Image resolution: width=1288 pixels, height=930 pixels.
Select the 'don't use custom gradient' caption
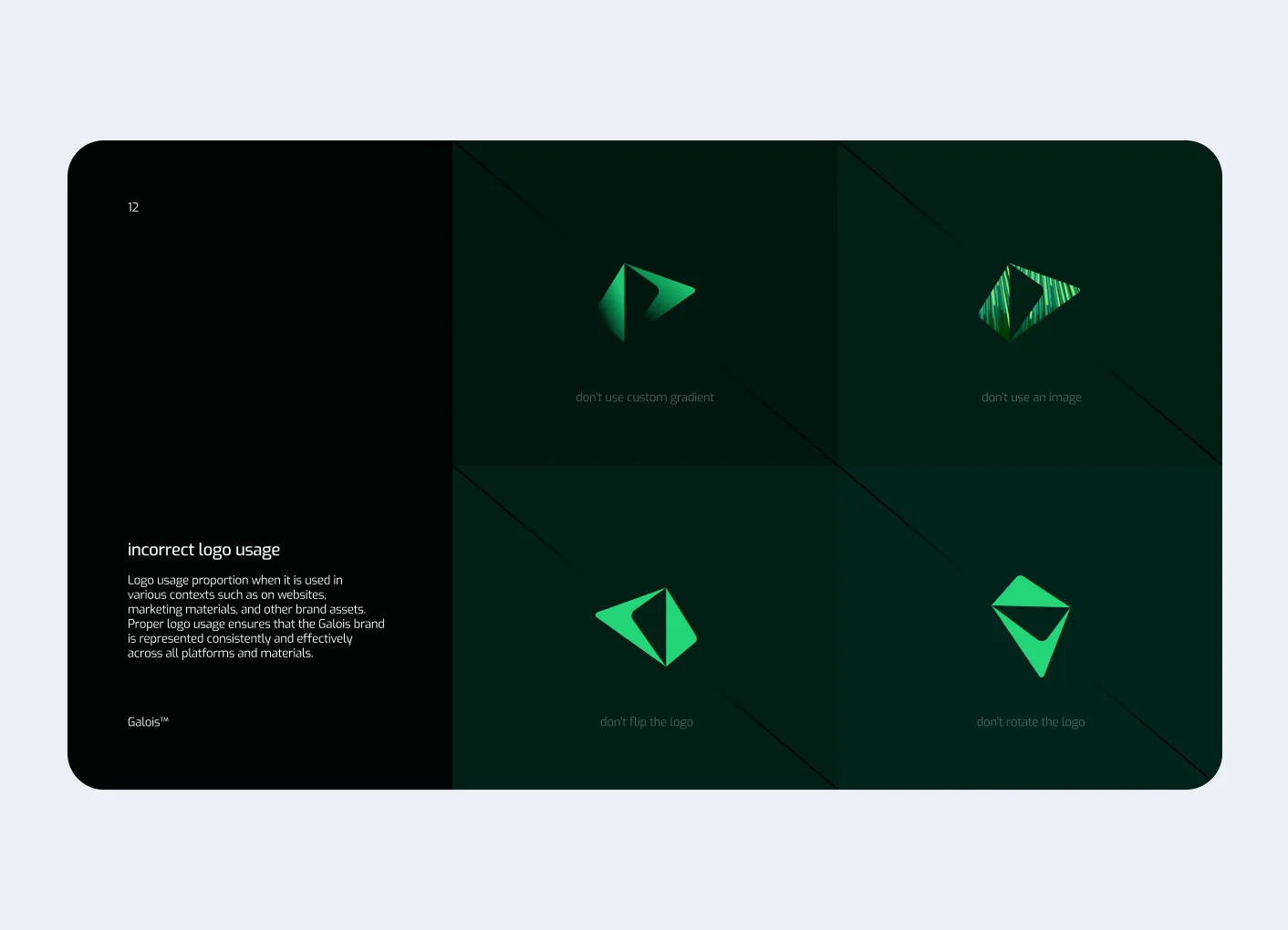point(645,398)
